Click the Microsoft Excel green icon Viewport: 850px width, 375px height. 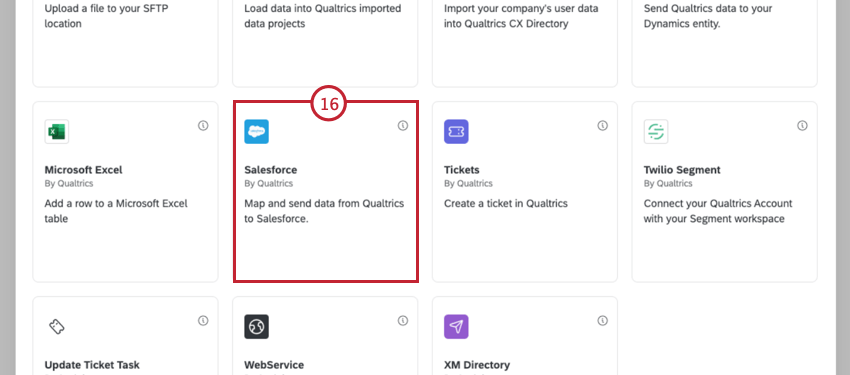coord(57,132)
